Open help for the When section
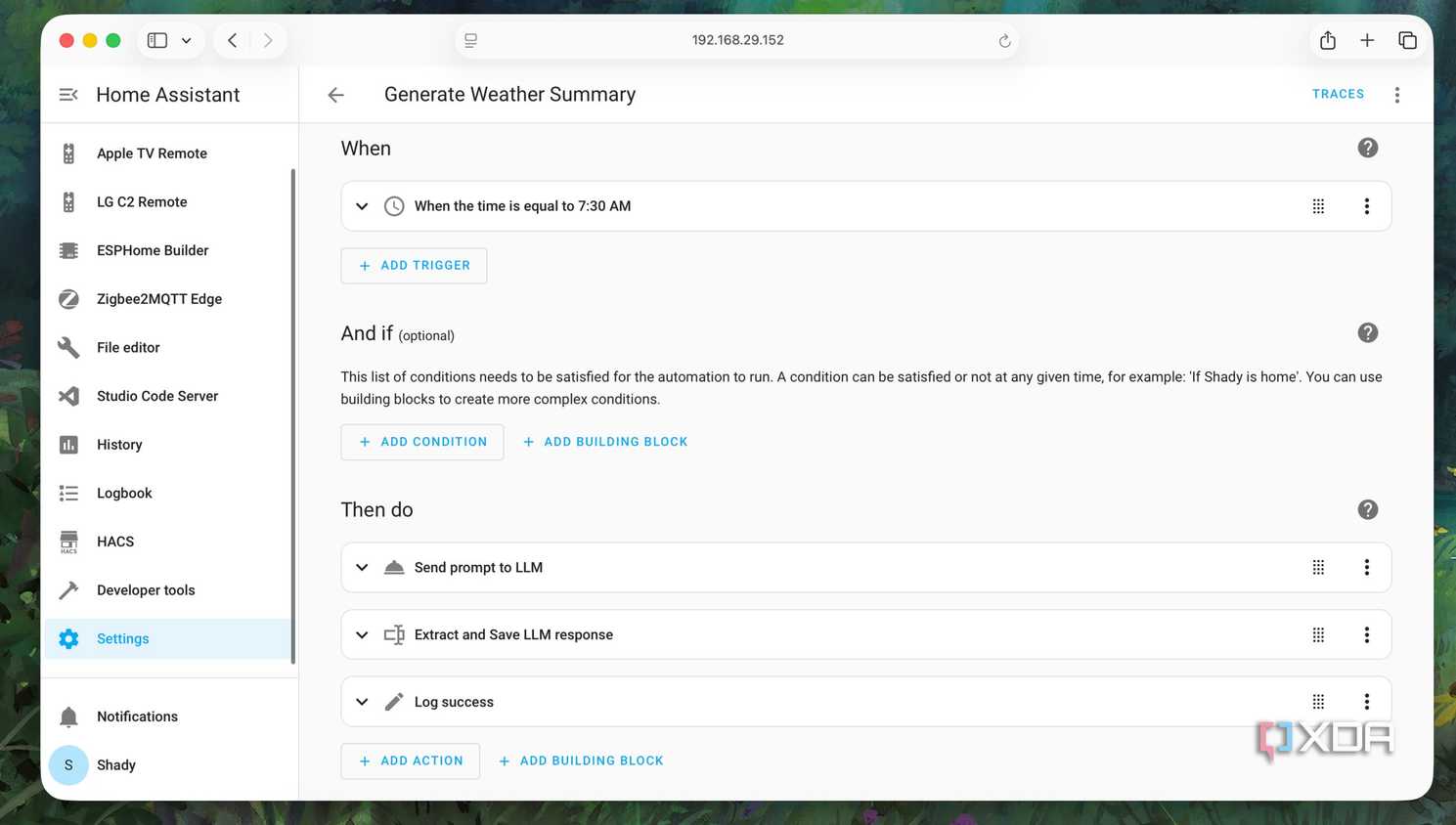The height and width of the screenshot is (825, 1456). [1368, 148]
